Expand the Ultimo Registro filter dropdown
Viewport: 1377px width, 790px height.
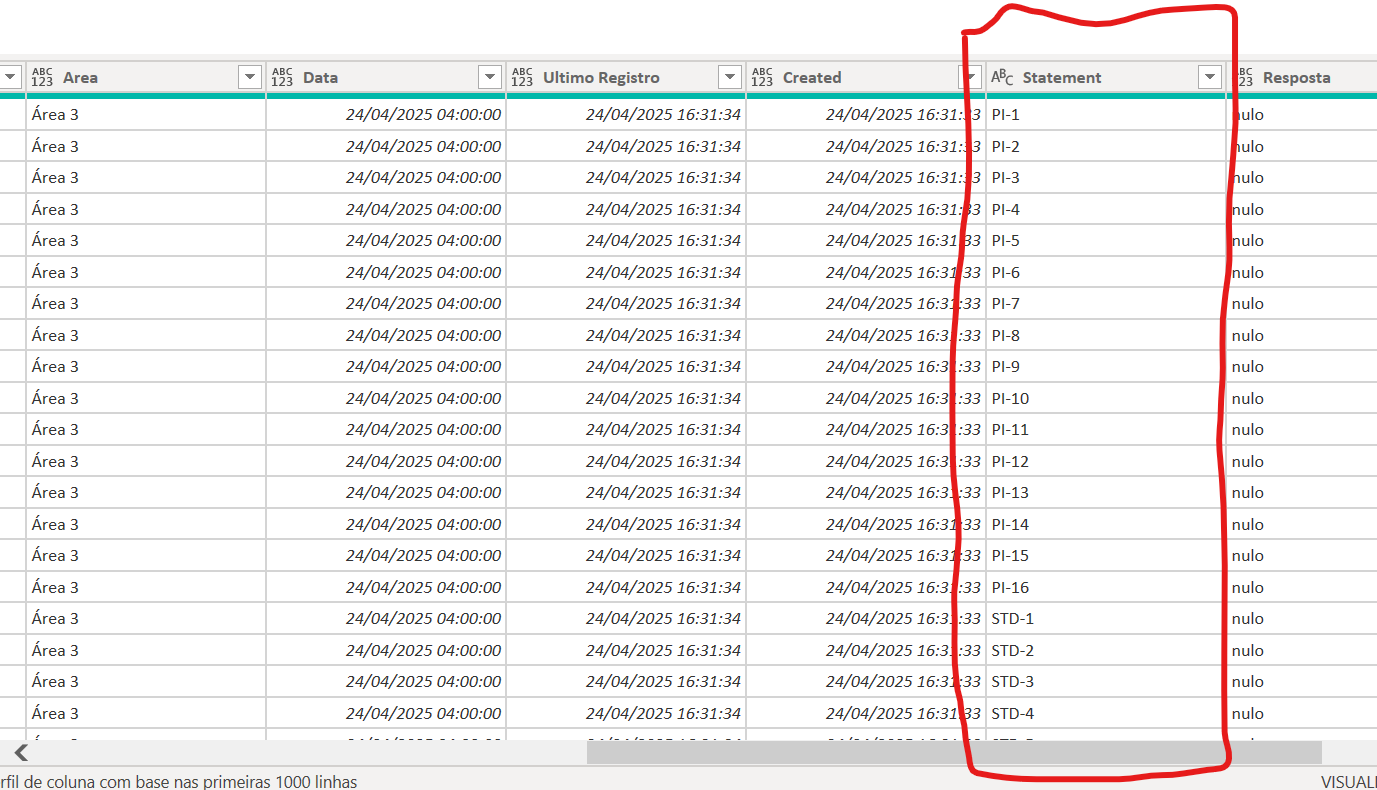coord(730,77)
